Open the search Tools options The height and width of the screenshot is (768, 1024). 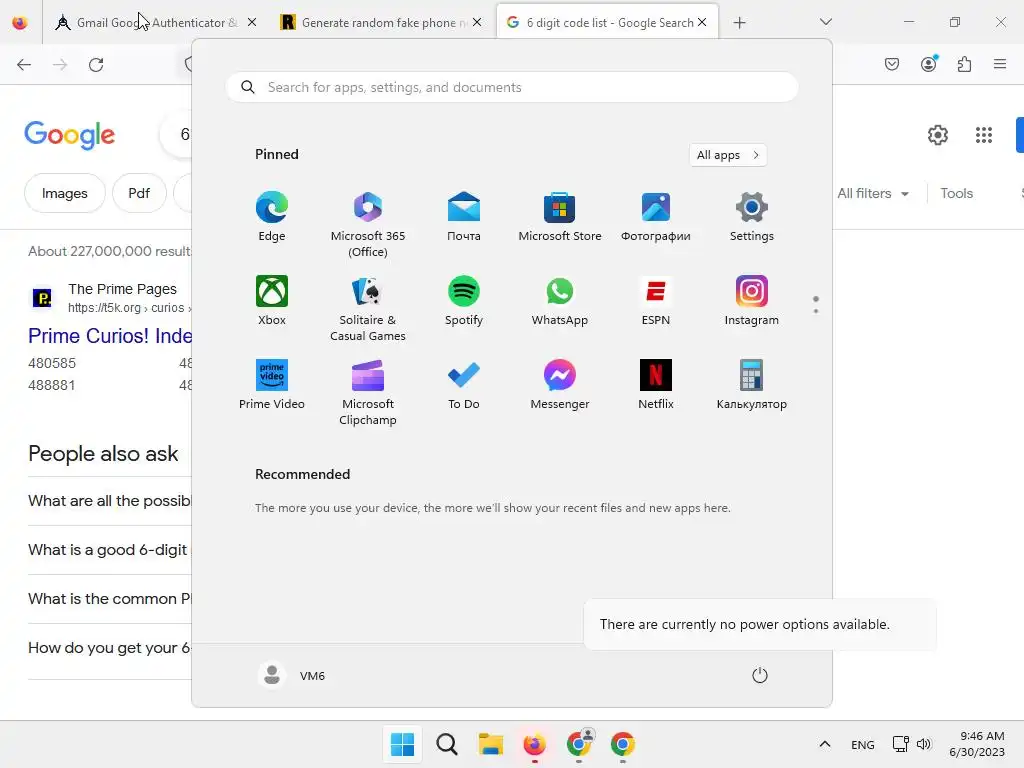point(957,193)
